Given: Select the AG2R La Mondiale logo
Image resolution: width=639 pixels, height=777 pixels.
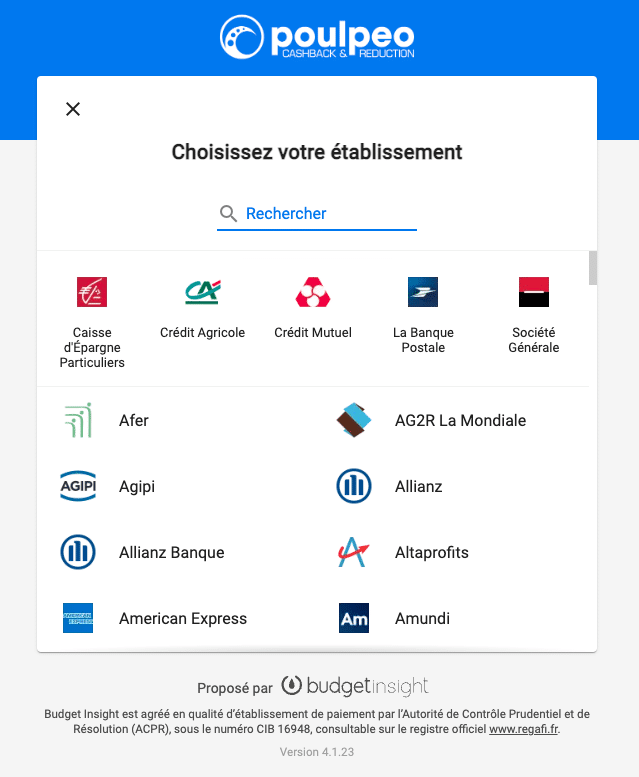Looking at the screenshot, I should click(x=354, y=420).
